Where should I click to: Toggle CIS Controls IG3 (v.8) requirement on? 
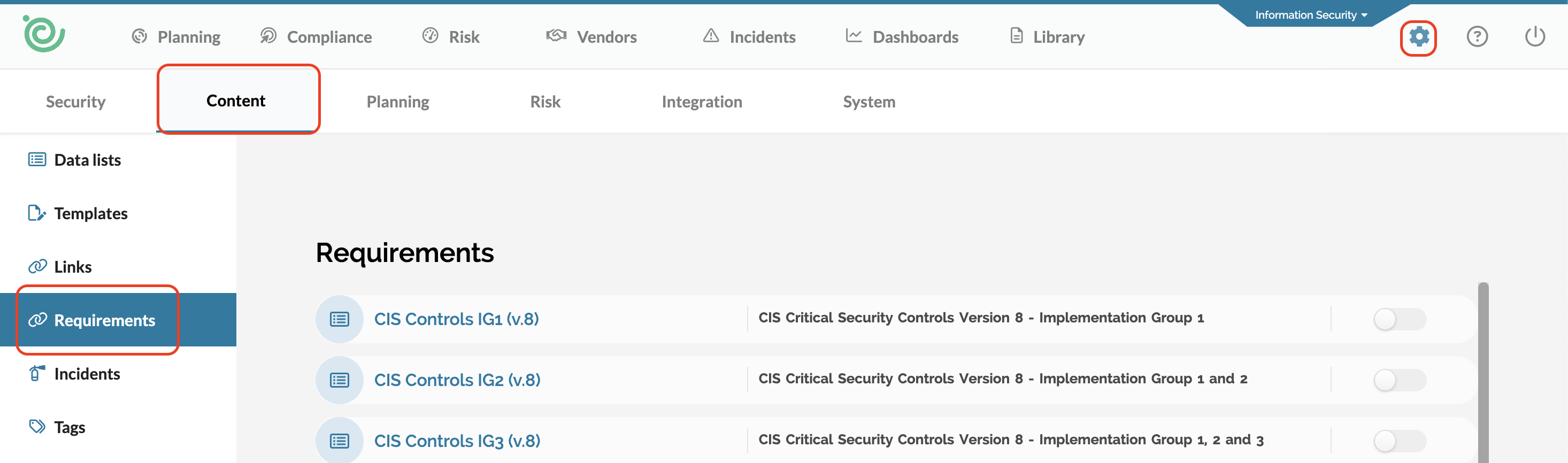tap(1399, 441)
